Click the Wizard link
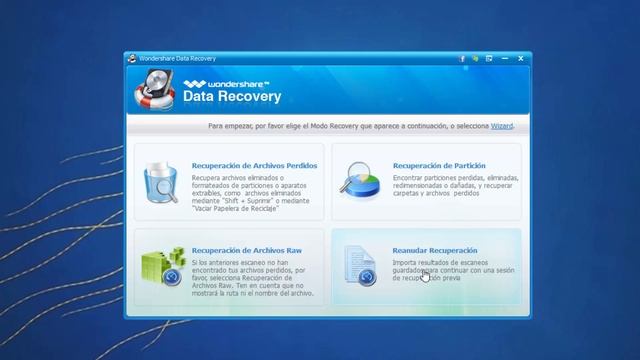Screen dimensions: 640x360 502,126
